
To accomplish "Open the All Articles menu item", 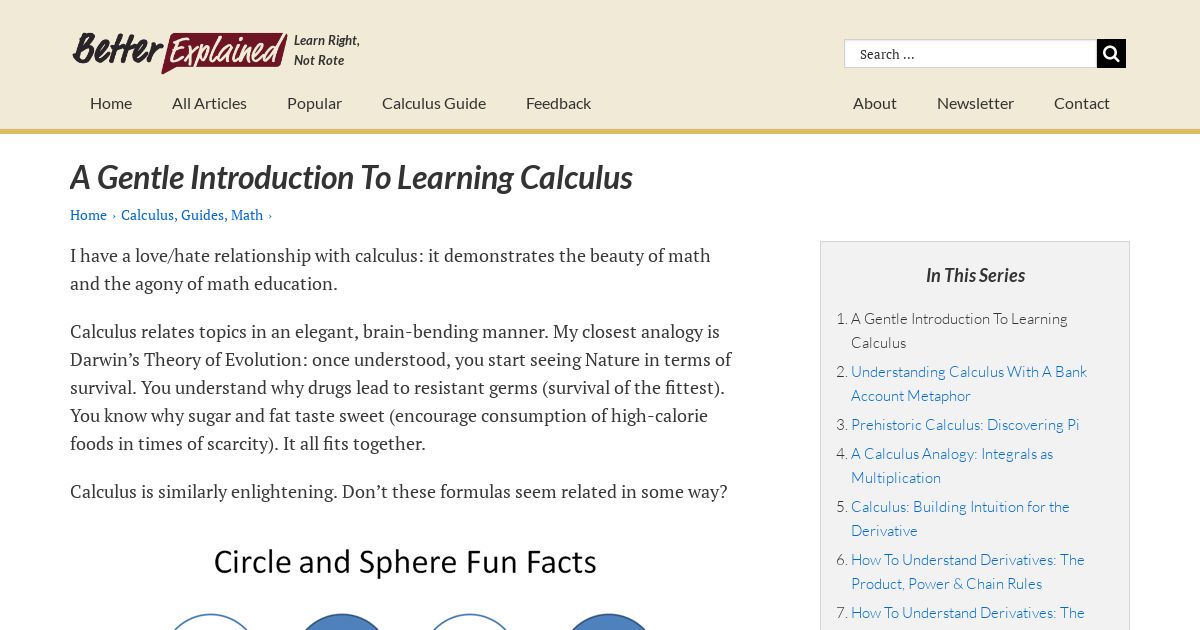I will (x=209, y=103).
